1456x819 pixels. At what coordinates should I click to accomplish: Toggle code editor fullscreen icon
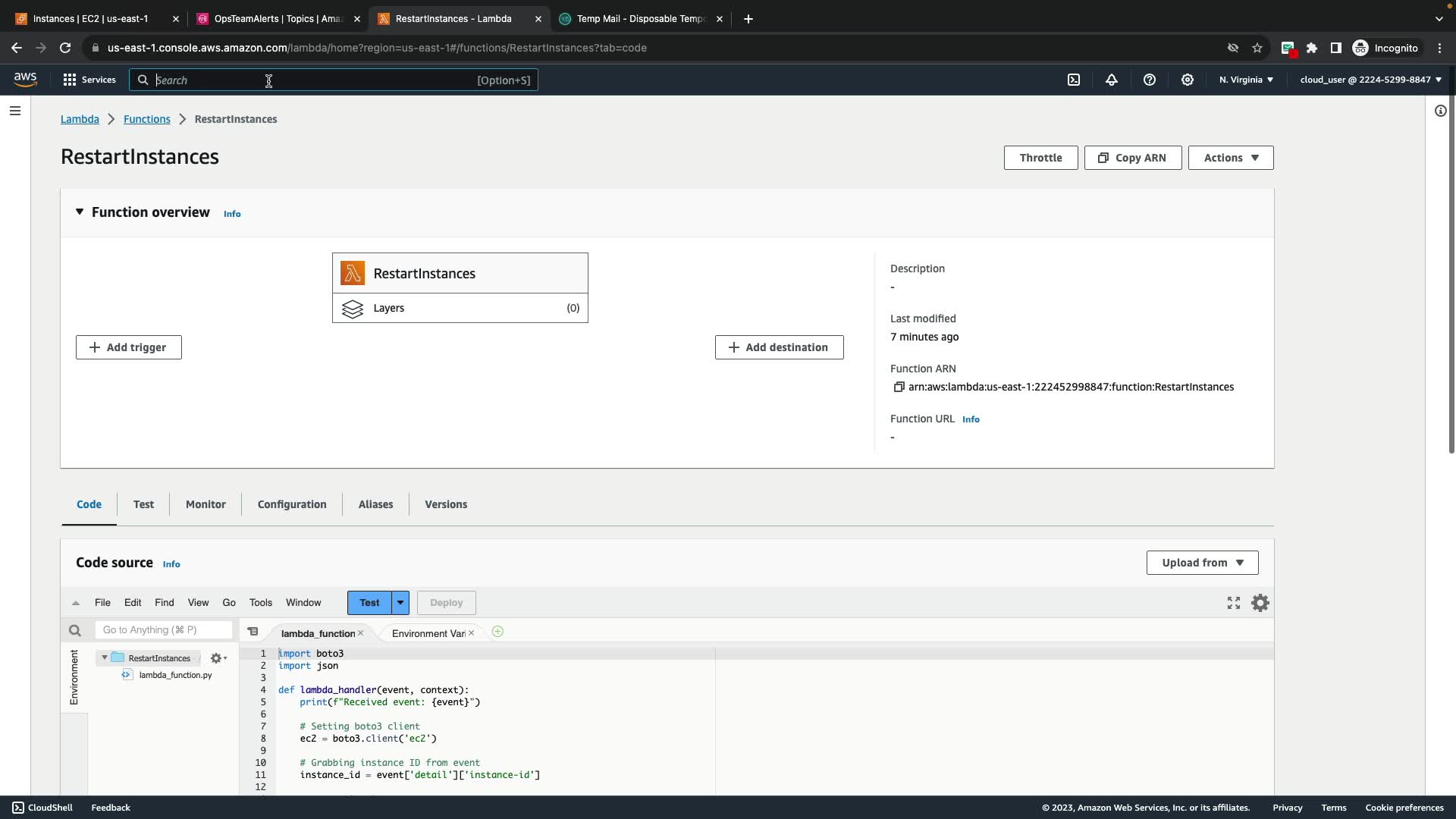click(1234, 603)
